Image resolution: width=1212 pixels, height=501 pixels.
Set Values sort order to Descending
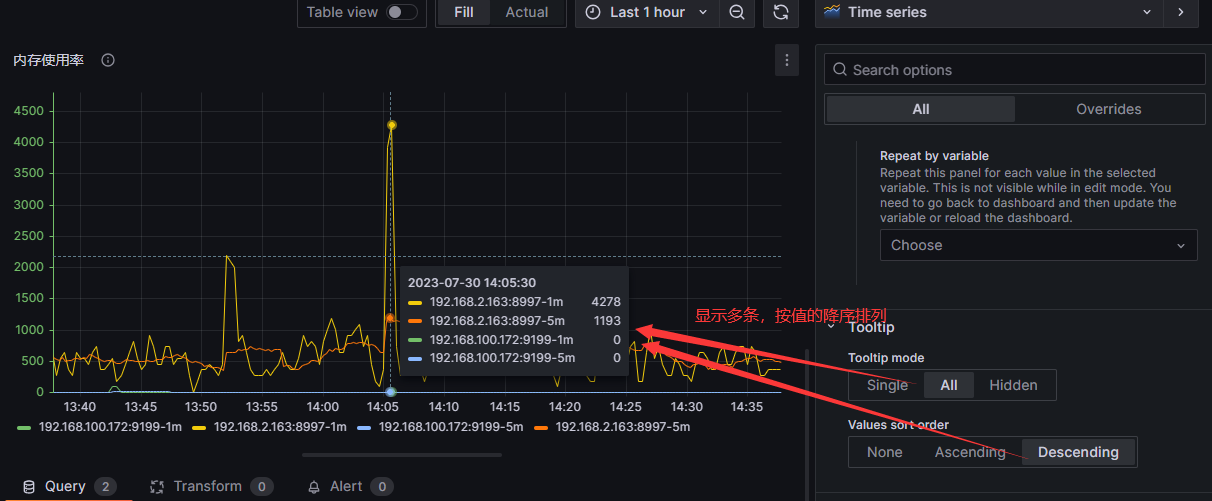point(1078,452)
